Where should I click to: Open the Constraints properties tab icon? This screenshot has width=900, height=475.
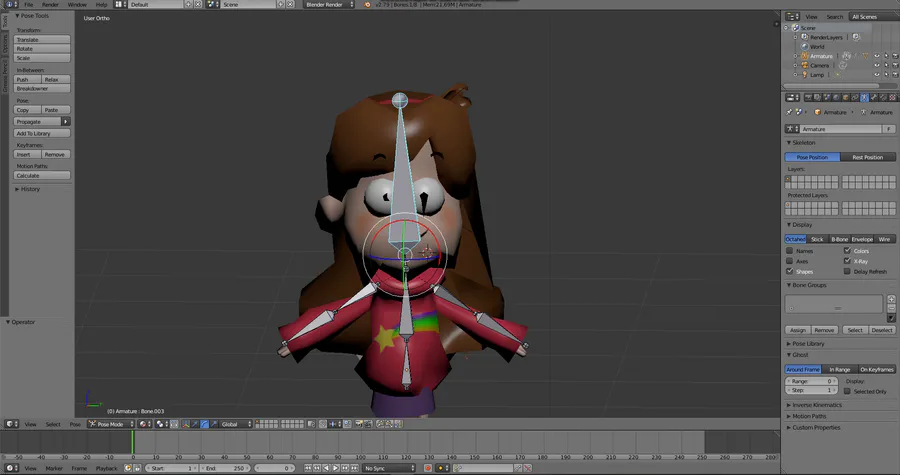tap(855, 98)
